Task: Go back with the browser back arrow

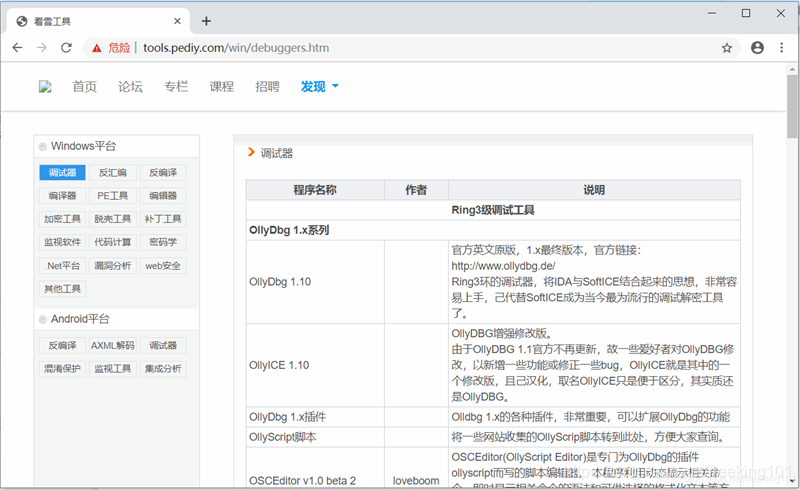Action: point(17,47)
